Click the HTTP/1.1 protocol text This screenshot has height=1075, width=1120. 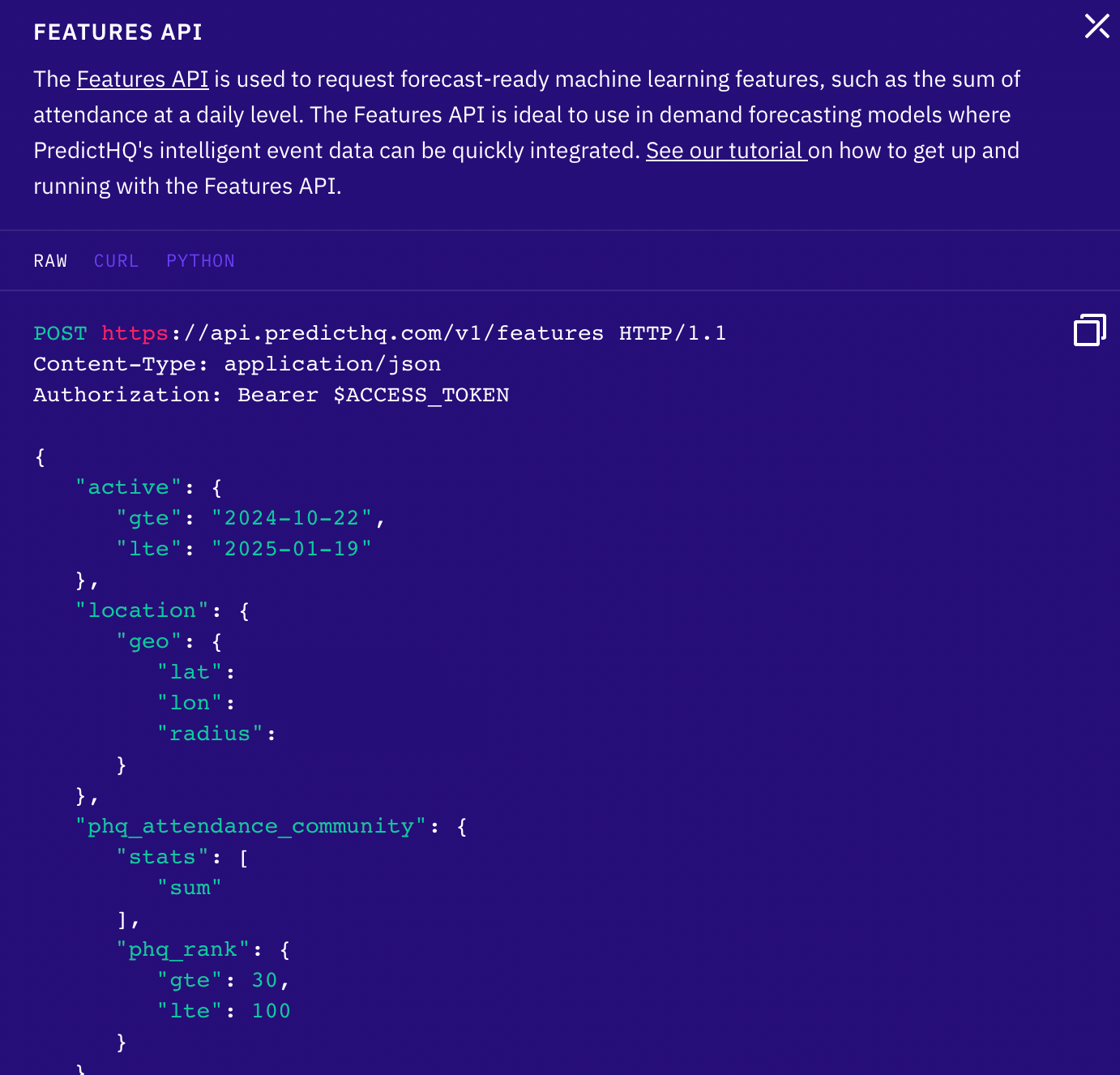(673, 333)
